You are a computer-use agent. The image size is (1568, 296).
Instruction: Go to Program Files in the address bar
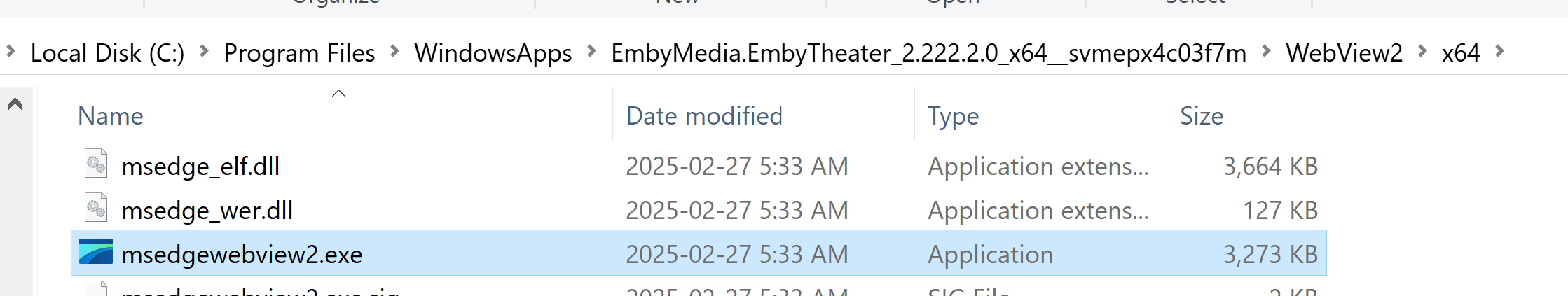(x=299, y=53)
